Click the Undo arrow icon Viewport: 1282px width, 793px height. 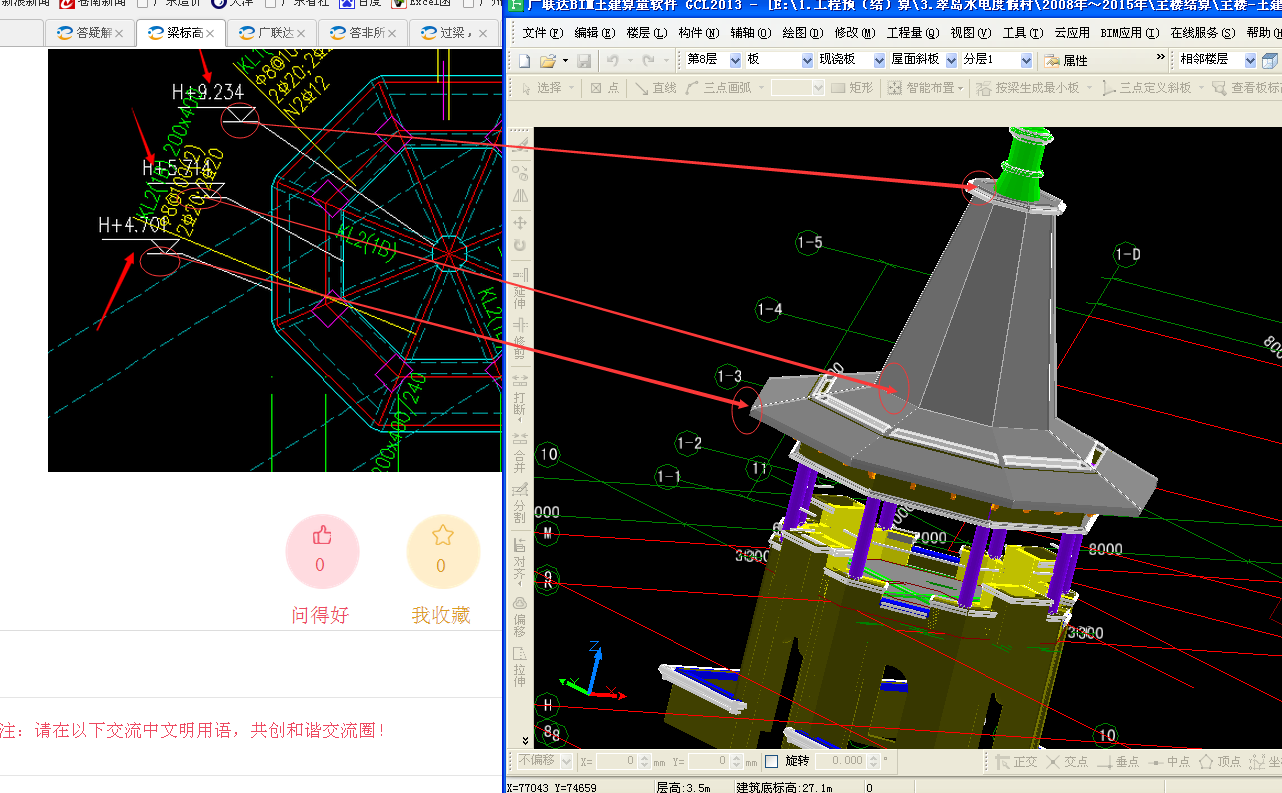(x=612, y=61)
